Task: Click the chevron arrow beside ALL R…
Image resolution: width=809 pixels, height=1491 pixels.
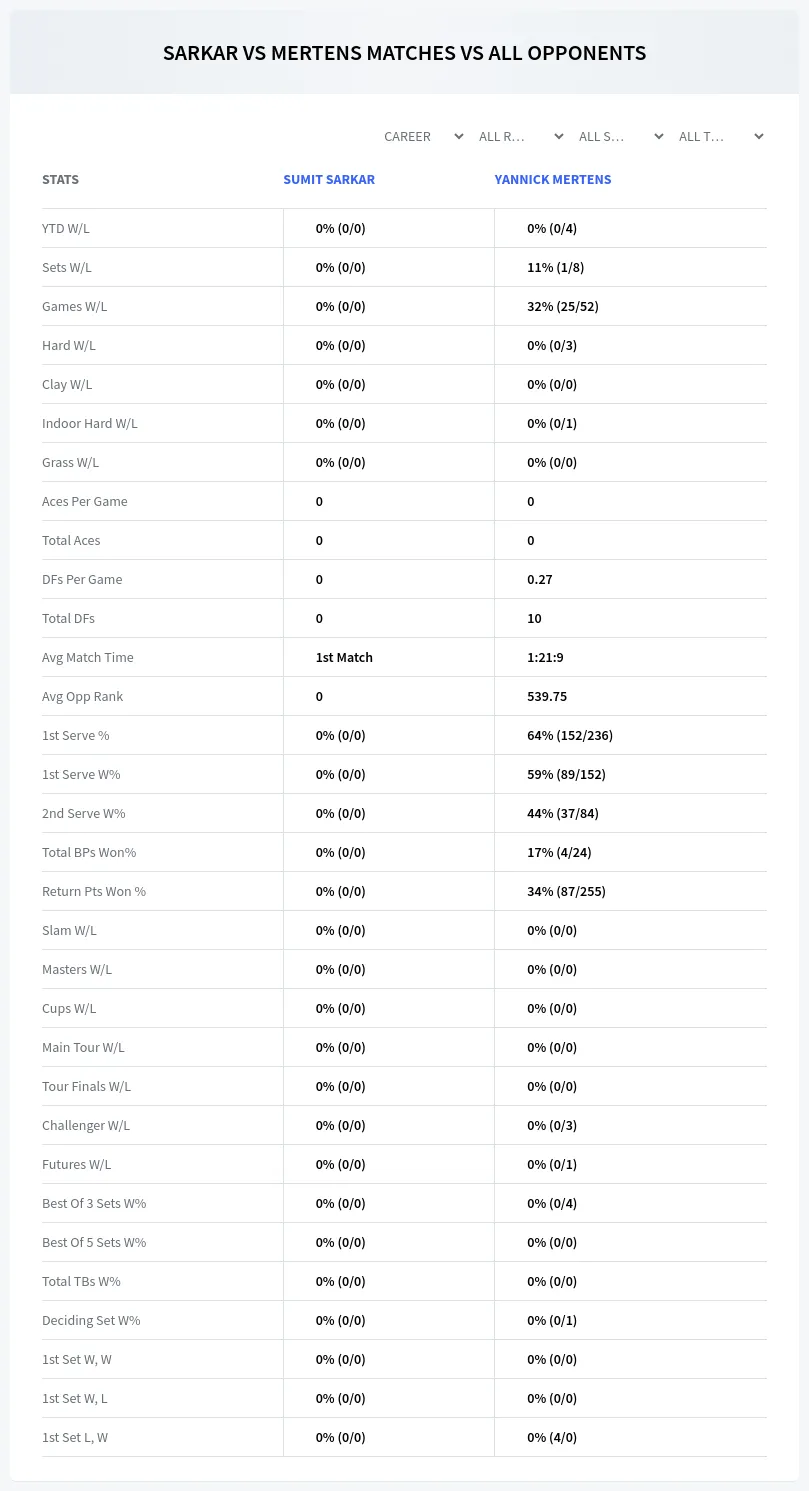Action: (558, 136)
